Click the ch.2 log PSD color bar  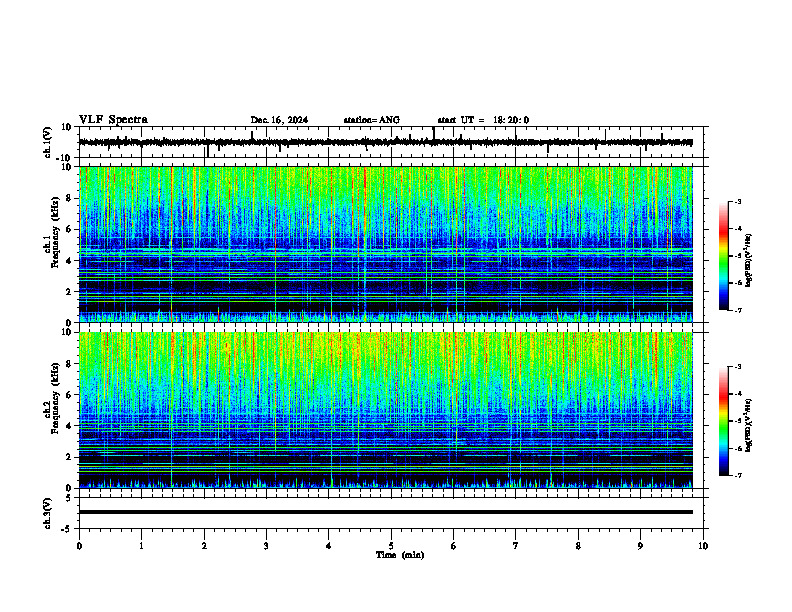click(724, 421)
